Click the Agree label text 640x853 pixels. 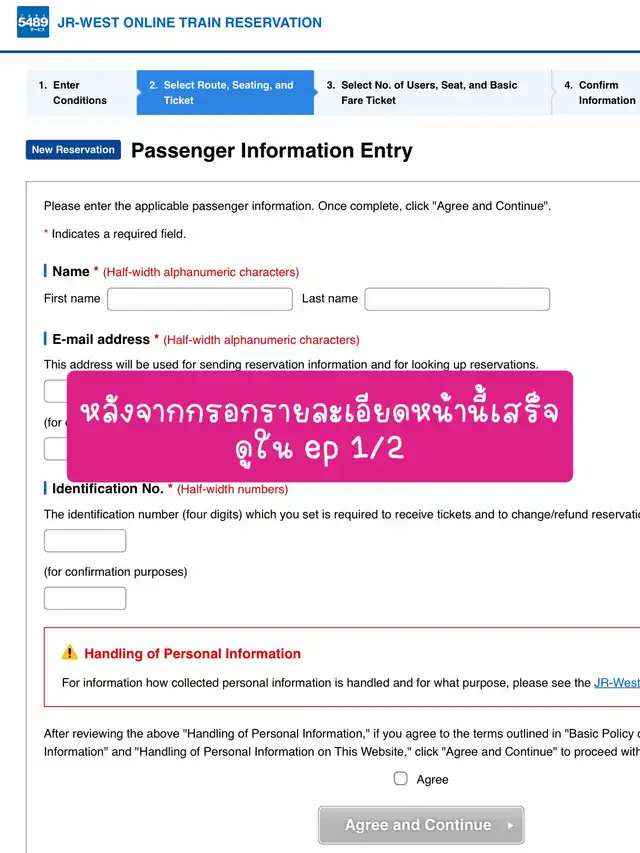(x=433, y=780)
